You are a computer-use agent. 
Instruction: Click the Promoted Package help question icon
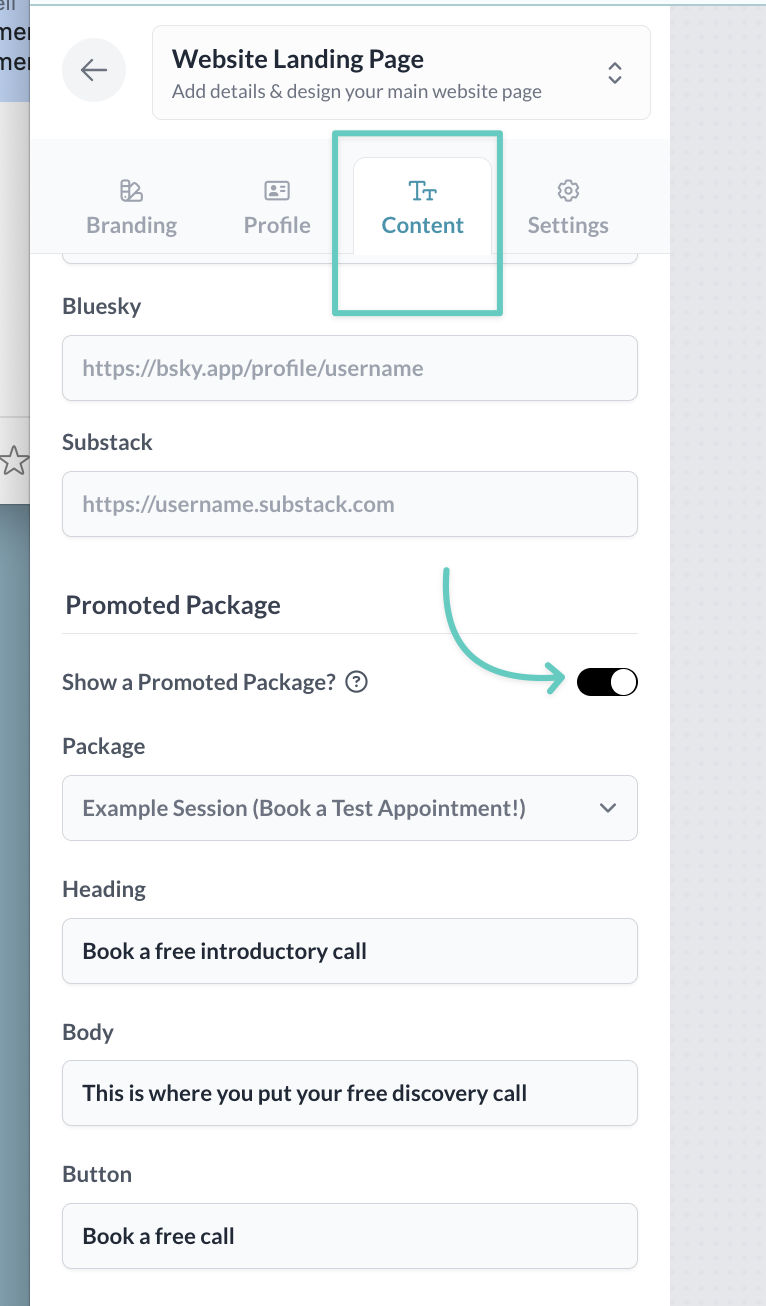pyautogui.click(x=356, y=683)
